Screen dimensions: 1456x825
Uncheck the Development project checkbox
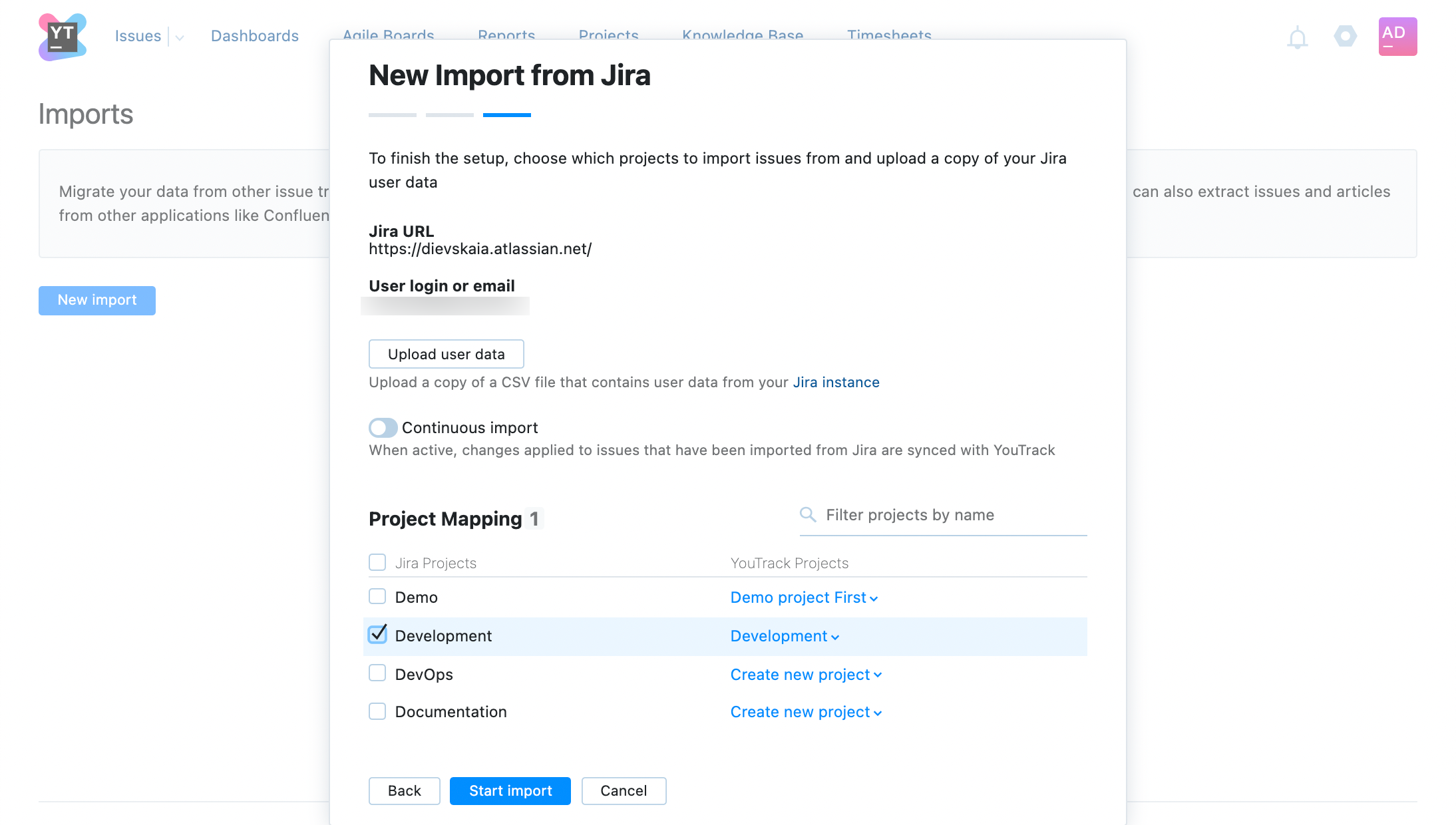tap(377, 635)
